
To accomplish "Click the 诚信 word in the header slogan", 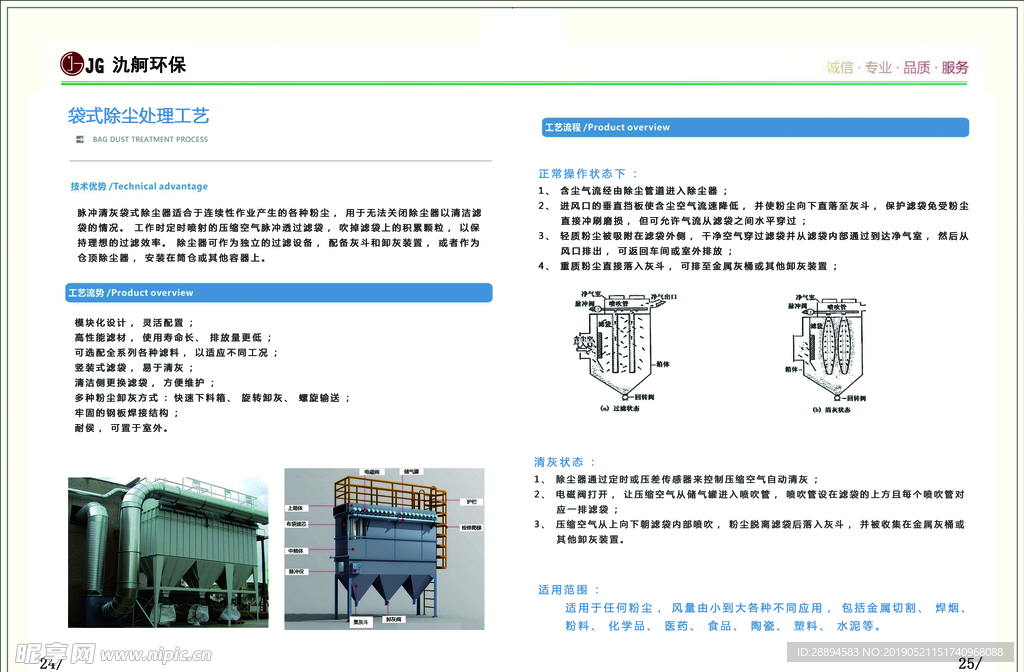I will click(x=840, y=68).
